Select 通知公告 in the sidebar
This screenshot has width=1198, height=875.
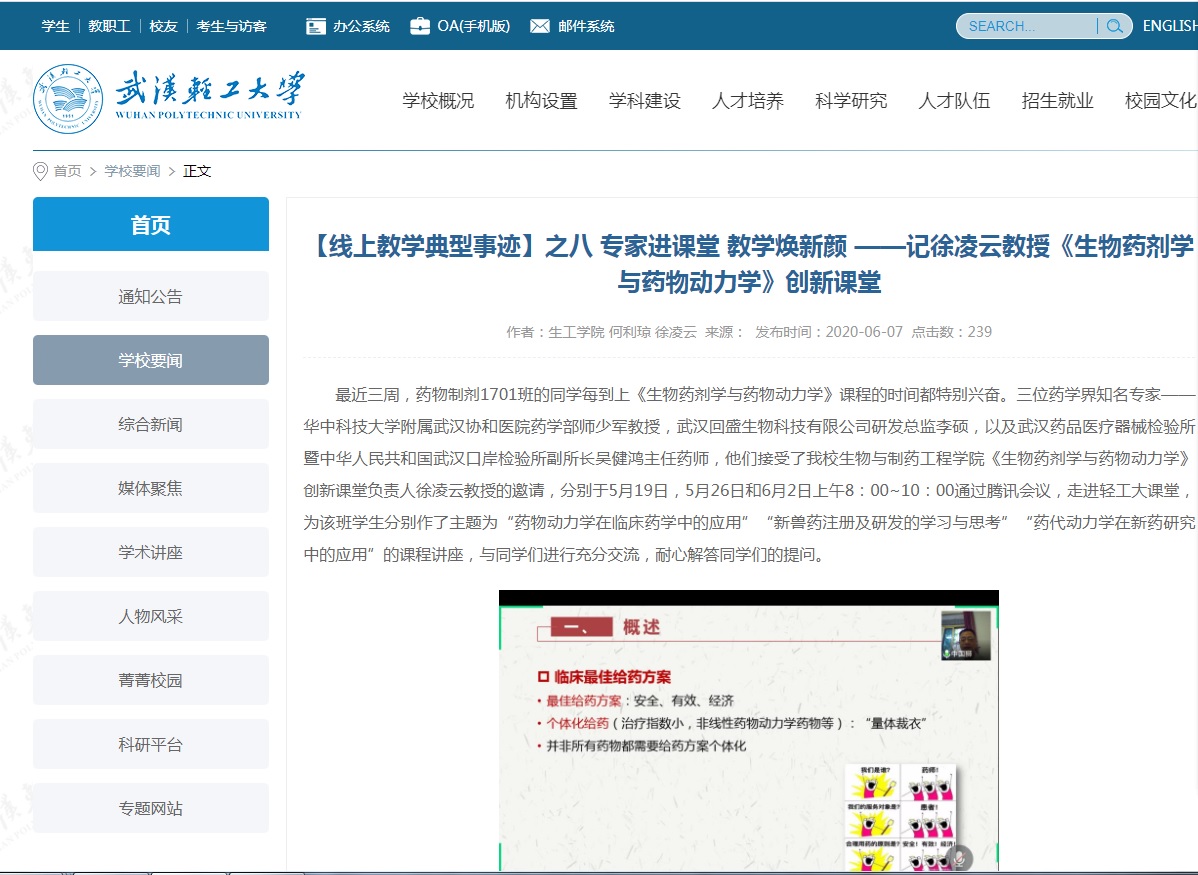[x=151, y=296]
